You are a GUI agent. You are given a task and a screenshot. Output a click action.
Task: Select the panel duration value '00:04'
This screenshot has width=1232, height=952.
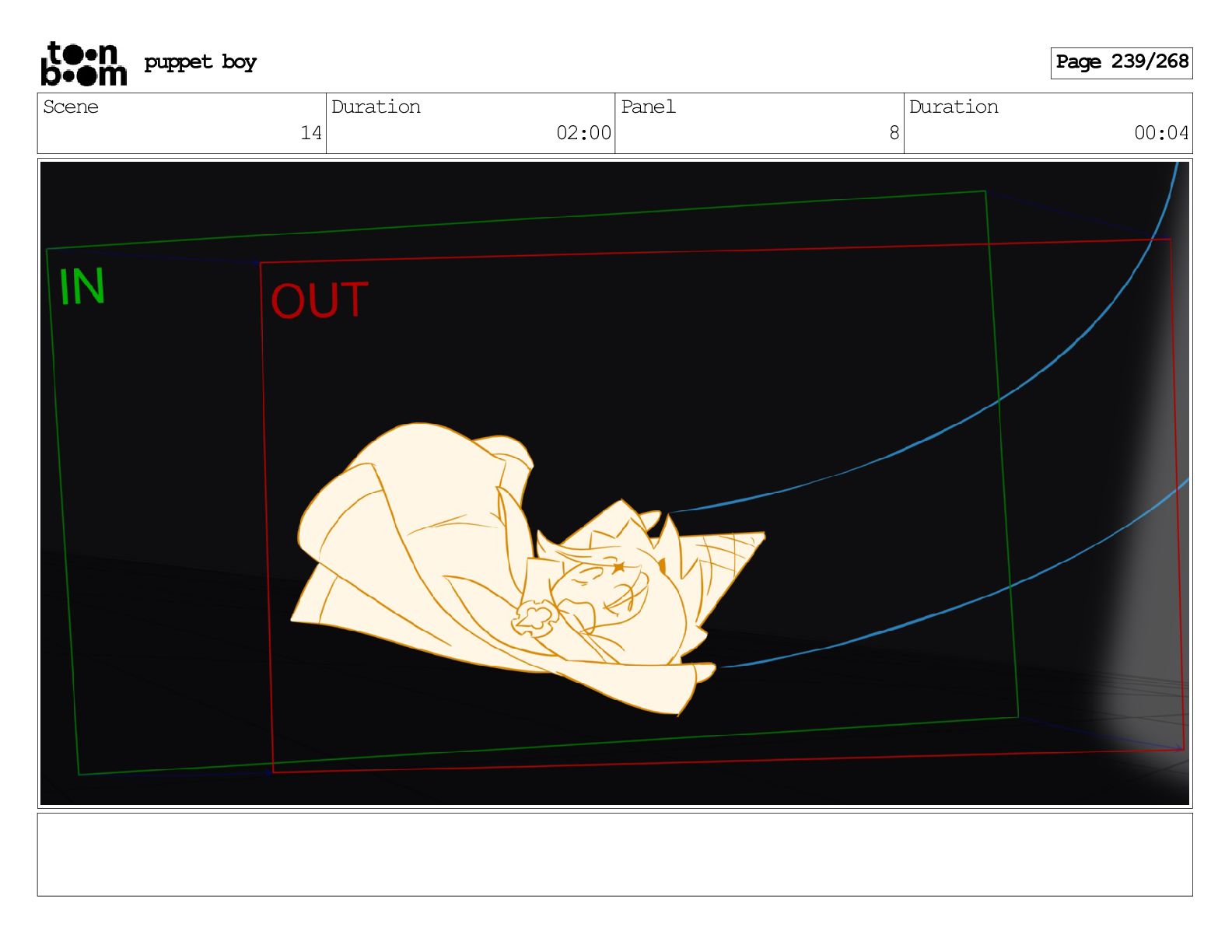point(1161,133)
